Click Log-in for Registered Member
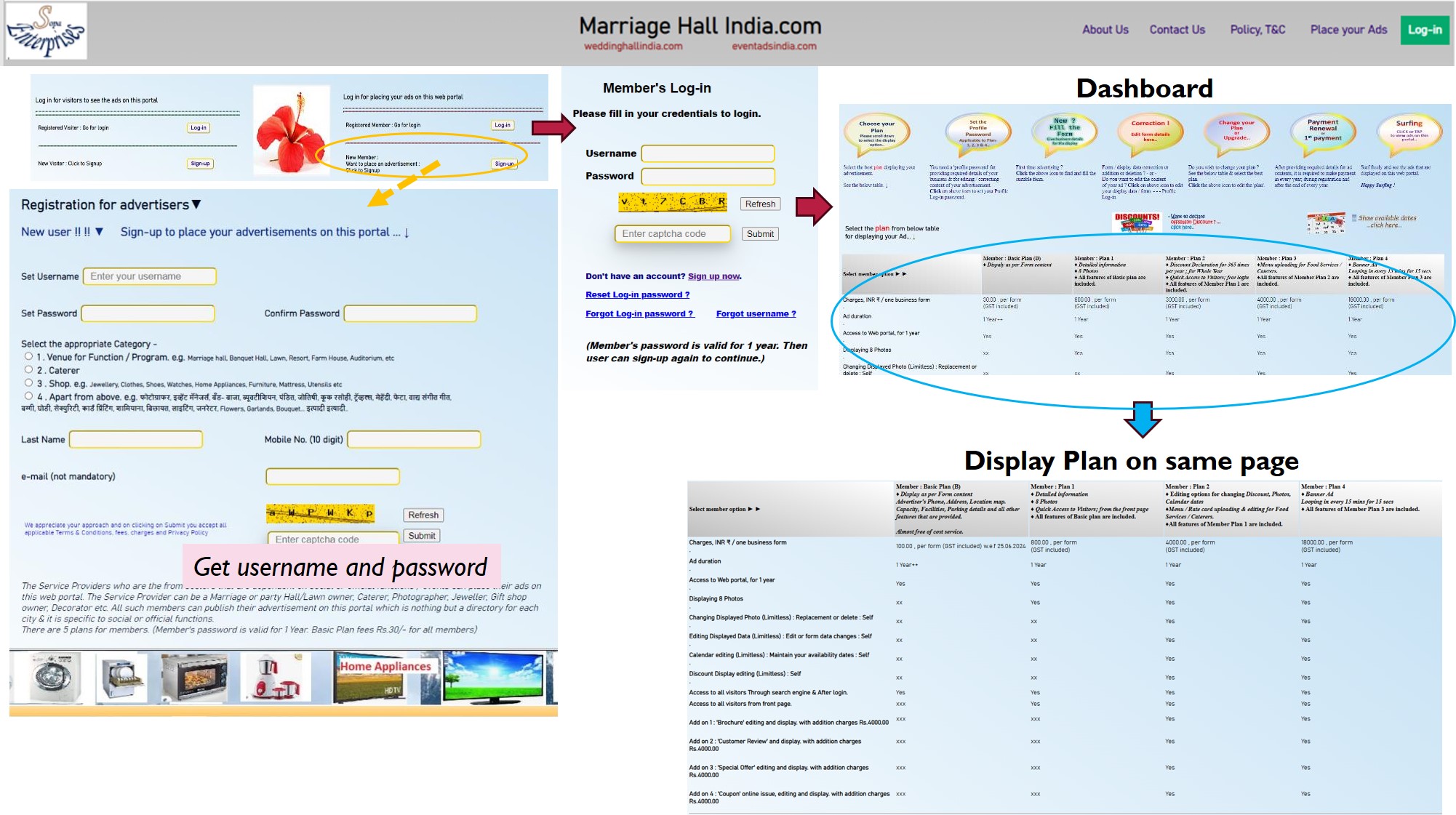The height and width of the screenshot is (815, 1456). 503,125
